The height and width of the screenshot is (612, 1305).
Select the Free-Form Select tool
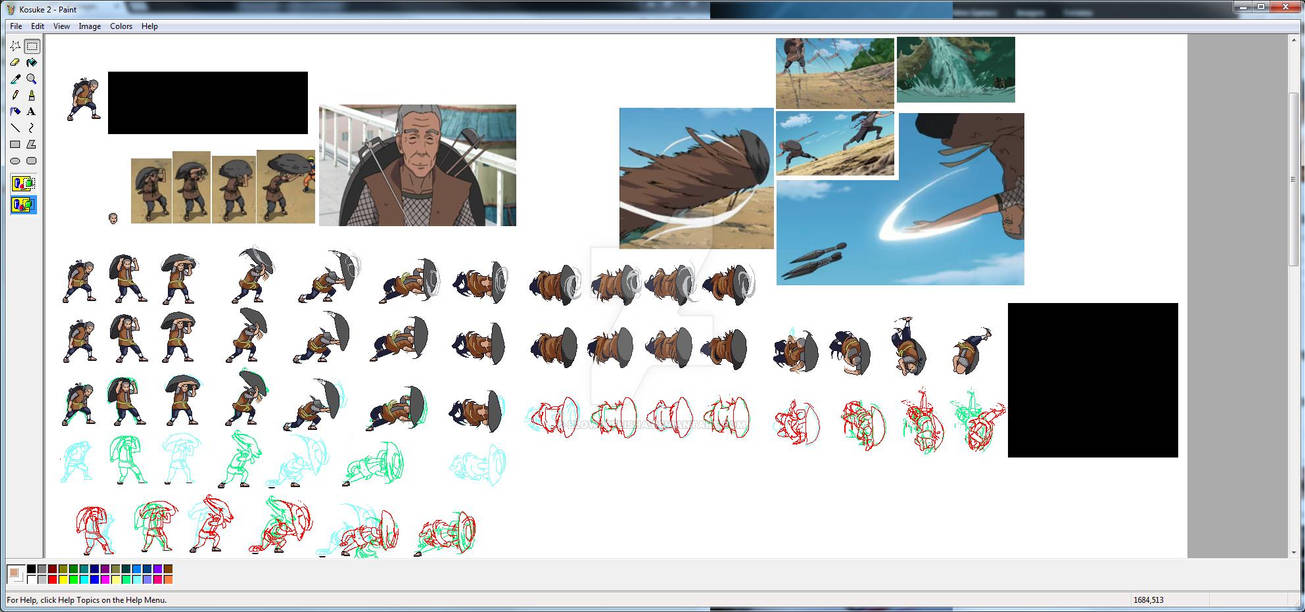point(15,46)
